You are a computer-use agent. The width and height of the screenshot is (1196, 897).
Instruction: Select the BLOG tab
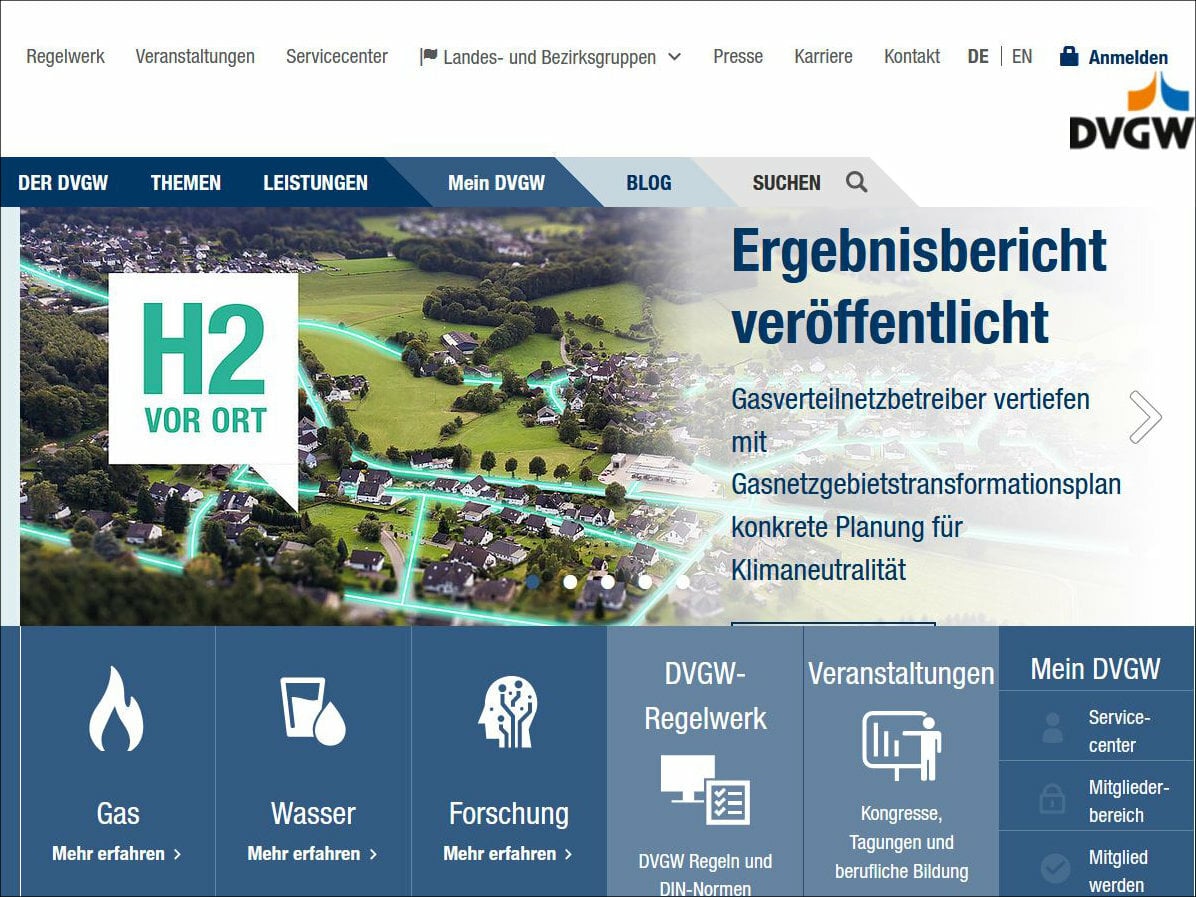point(649,183)
